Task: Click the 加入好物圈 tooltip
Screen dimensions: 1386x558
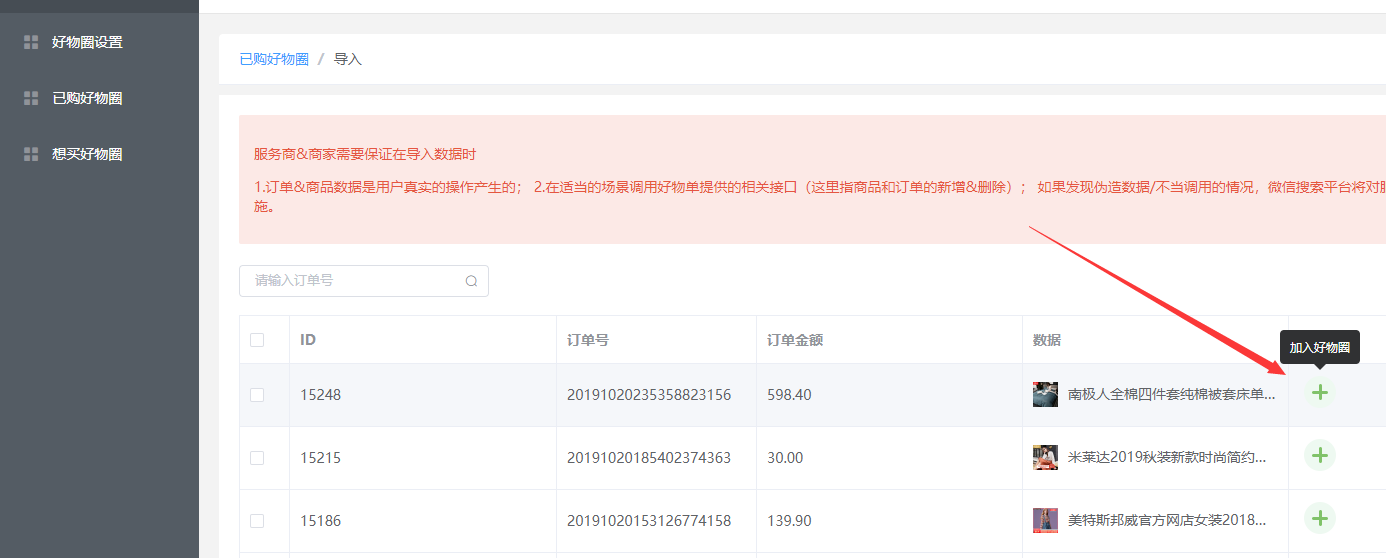Action: coord(1320,347)
